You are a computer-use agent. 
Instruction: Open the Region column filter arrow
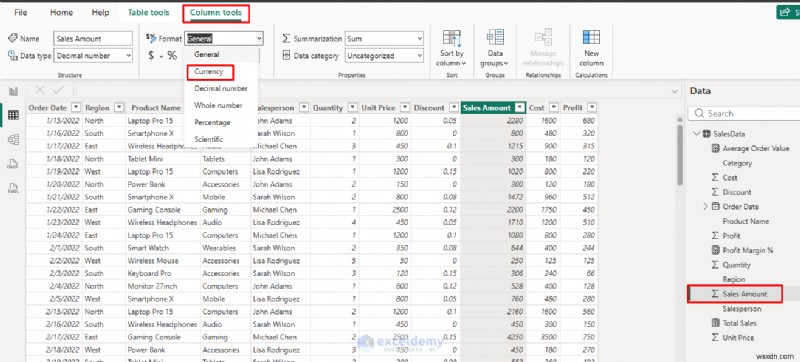(x=119, y=108)
